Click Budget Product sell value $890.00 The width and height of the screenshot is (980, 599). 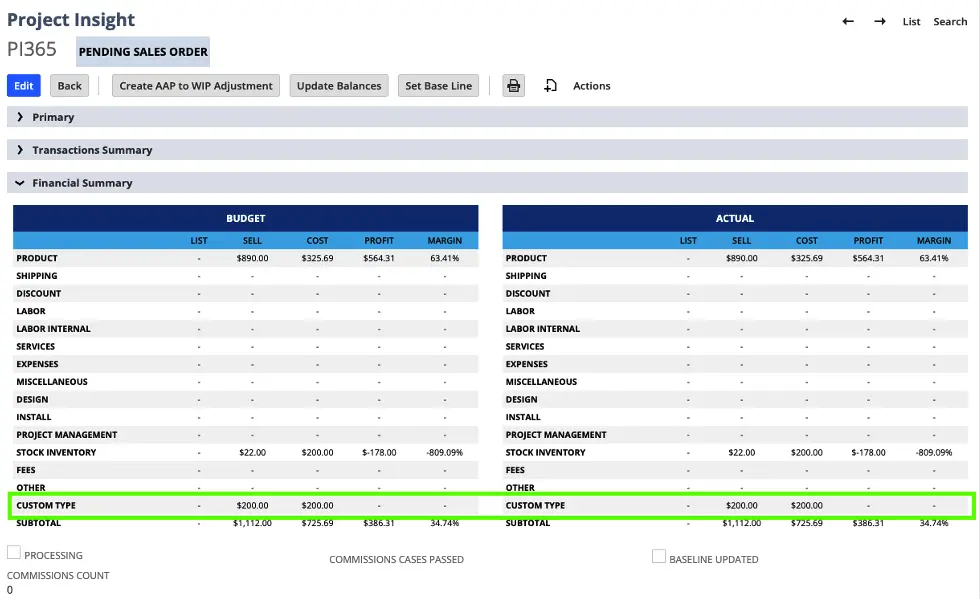pyautogui.click(x=252, y=258)
